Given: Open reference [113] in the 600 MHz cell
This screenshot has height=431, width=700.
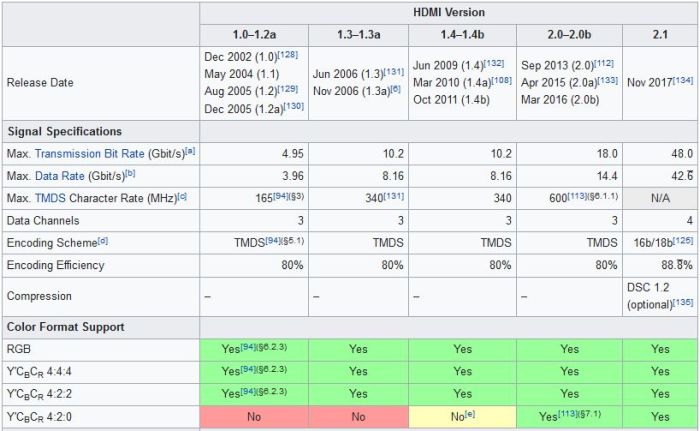Looking at the screenshot, I should click(584, 196).
